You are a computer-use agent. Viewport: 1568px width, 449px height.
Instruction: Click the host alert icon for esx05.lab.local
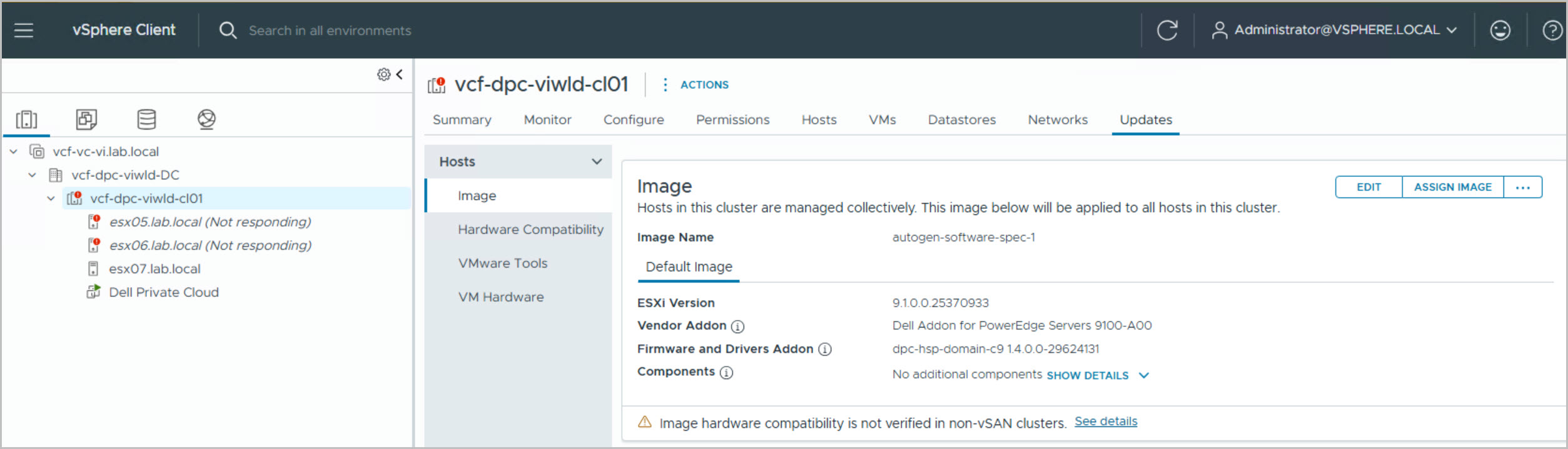(x=94, y=221)
